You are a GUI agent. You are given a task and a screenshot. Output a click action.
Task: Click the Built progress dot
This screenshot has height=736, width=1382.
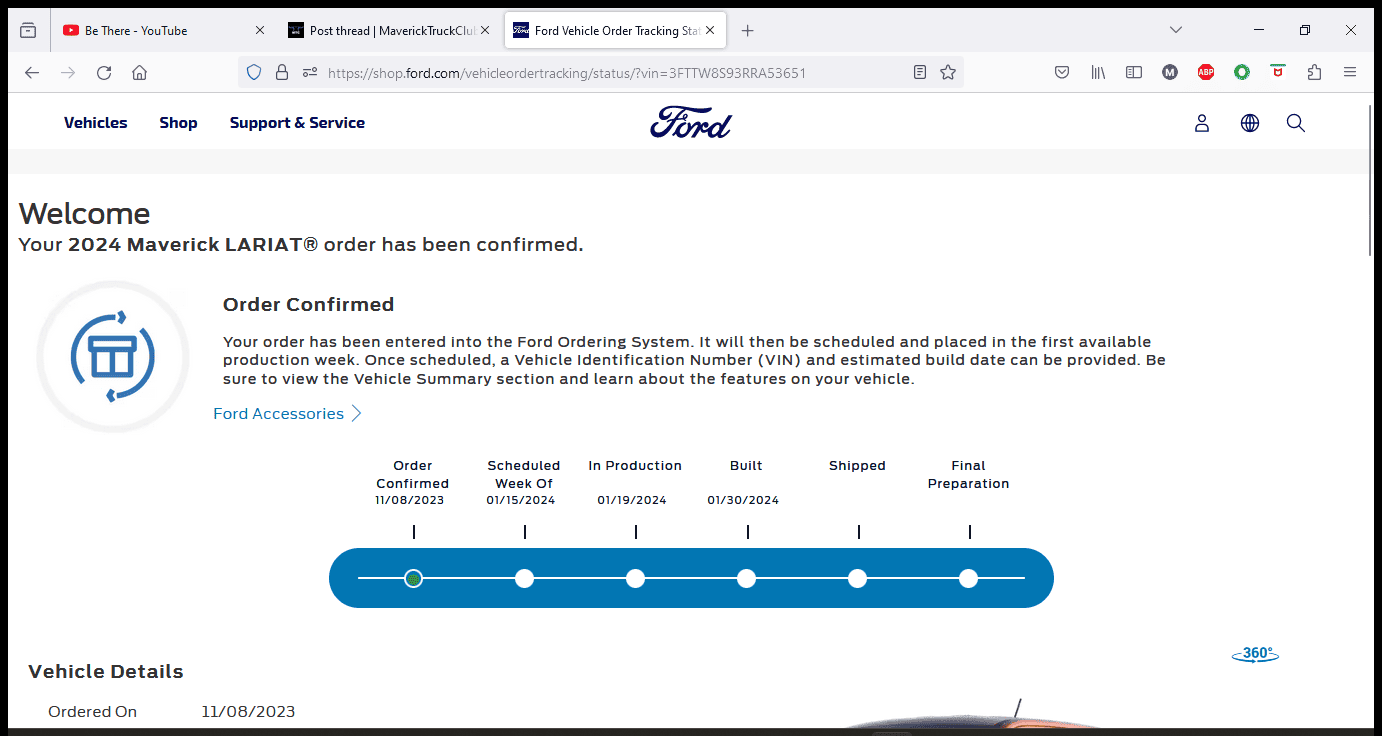[x=746, y=578]
